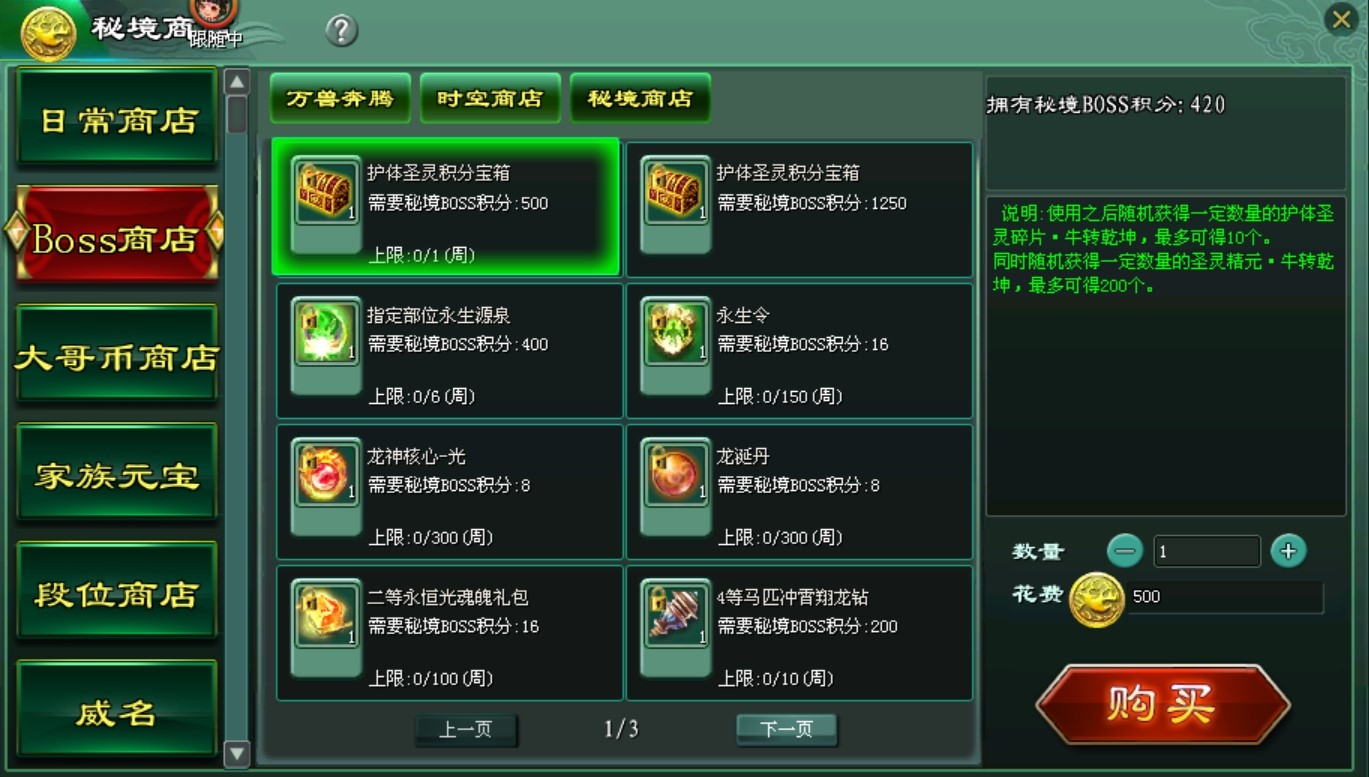
Task: Pick the 4等马匹冲霄翔龙钻 drill icon
Action: click(x=676, y=614)
